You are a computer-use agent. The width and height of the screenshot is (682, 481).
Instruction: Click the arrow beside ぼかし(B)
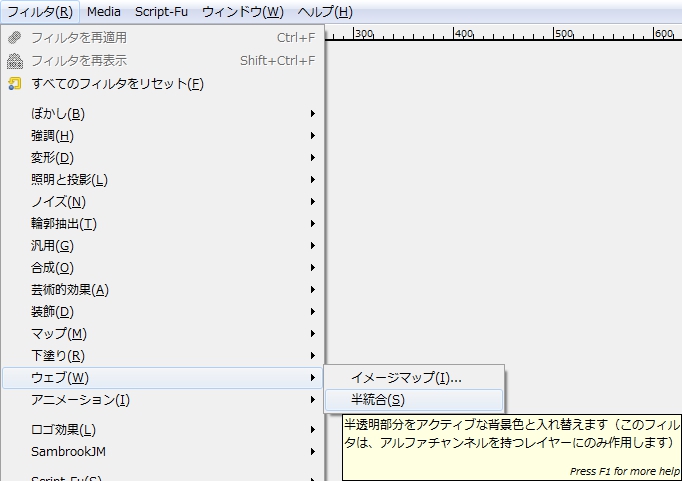pos(312,114)
